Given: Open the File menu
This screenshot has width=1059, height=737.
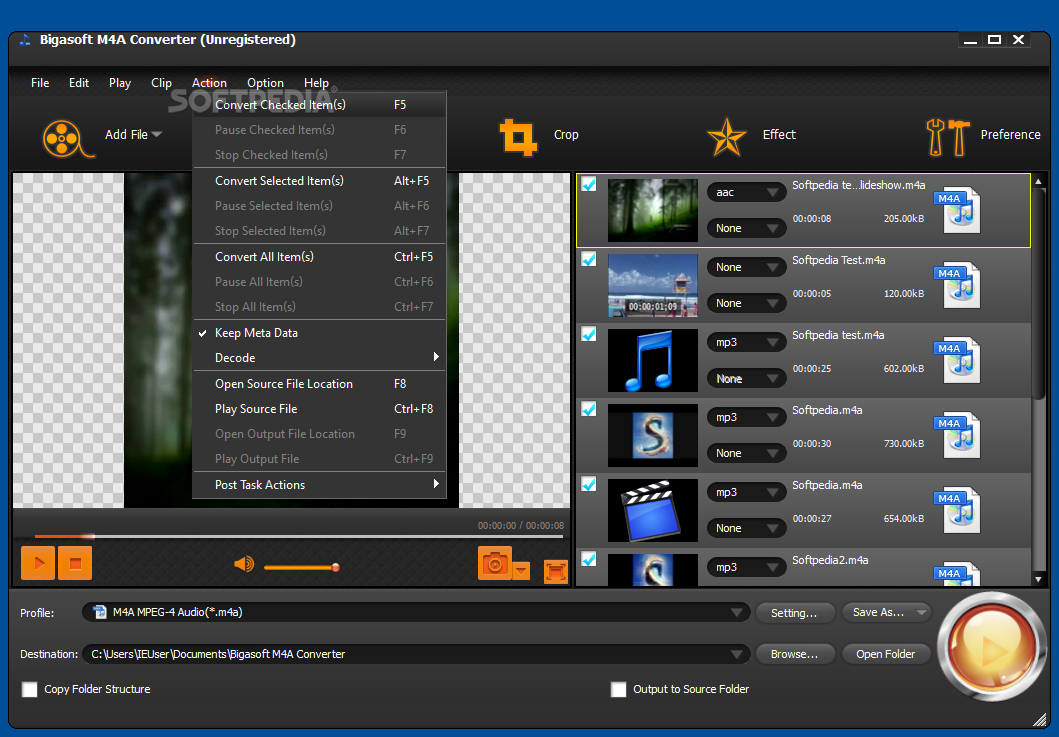Looking at the screenshot, I should (x=40, y=83).
